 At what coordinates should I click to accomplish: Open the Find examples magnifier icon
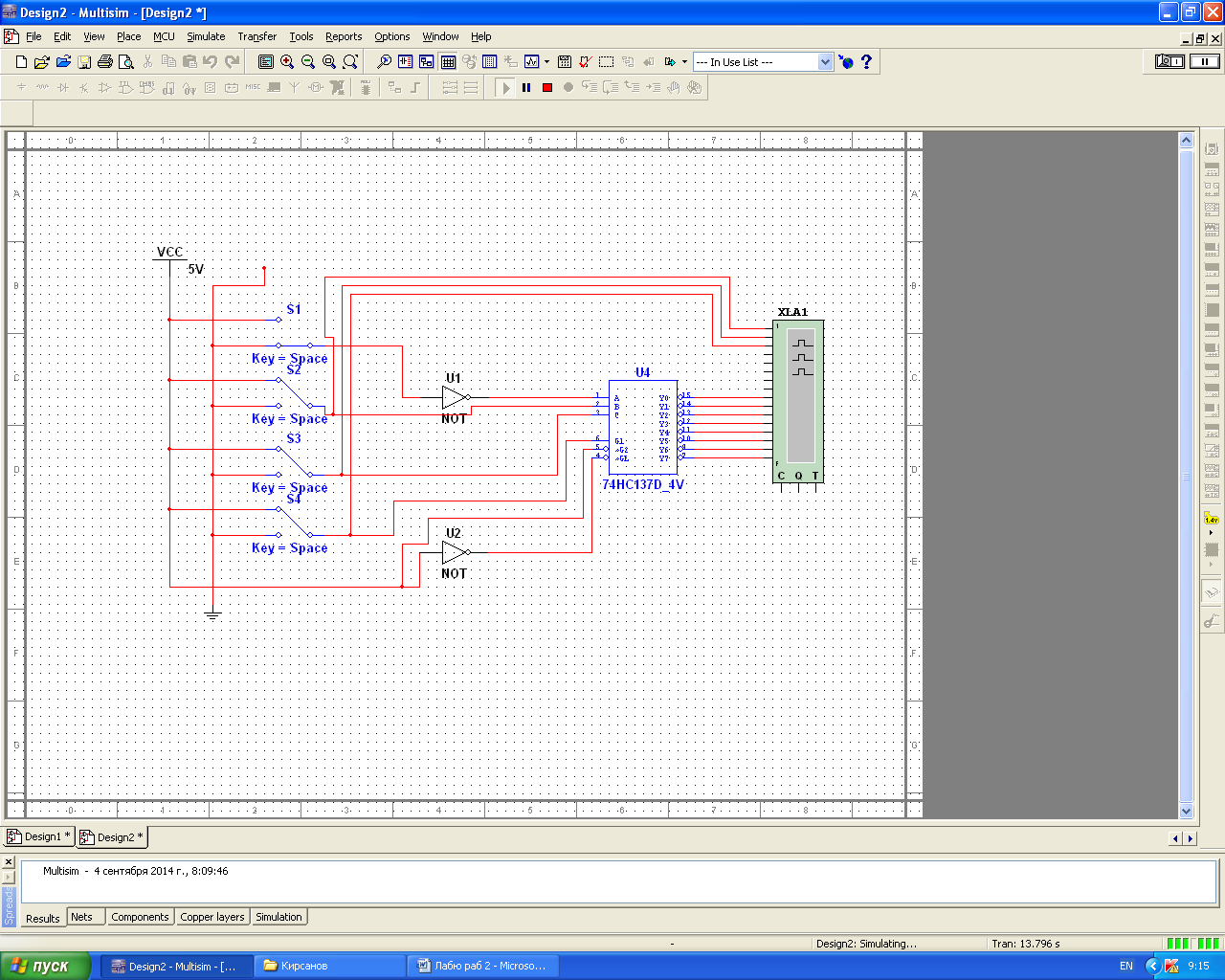[384, 62]
